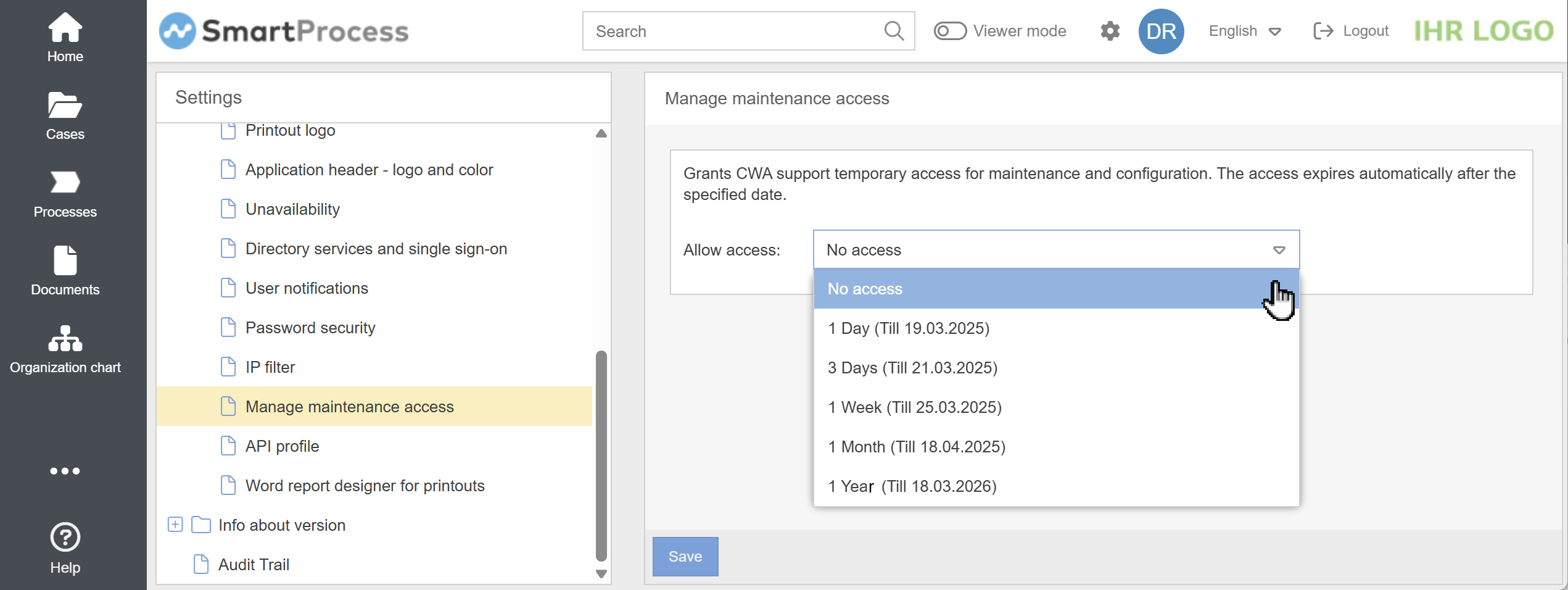Screen dimensions: 1568x590
Task: Click the Help question mark icon
Action: click(x=65, y=537)
